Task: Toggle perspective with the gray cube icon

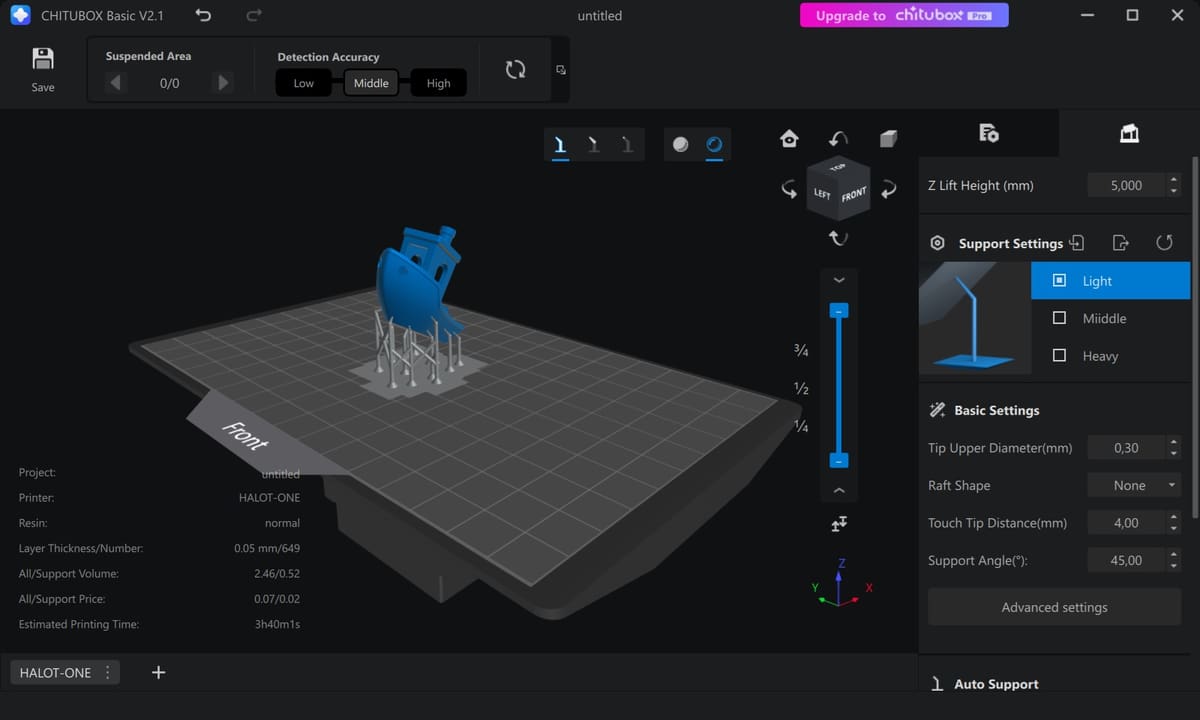Action: [888, 139]
